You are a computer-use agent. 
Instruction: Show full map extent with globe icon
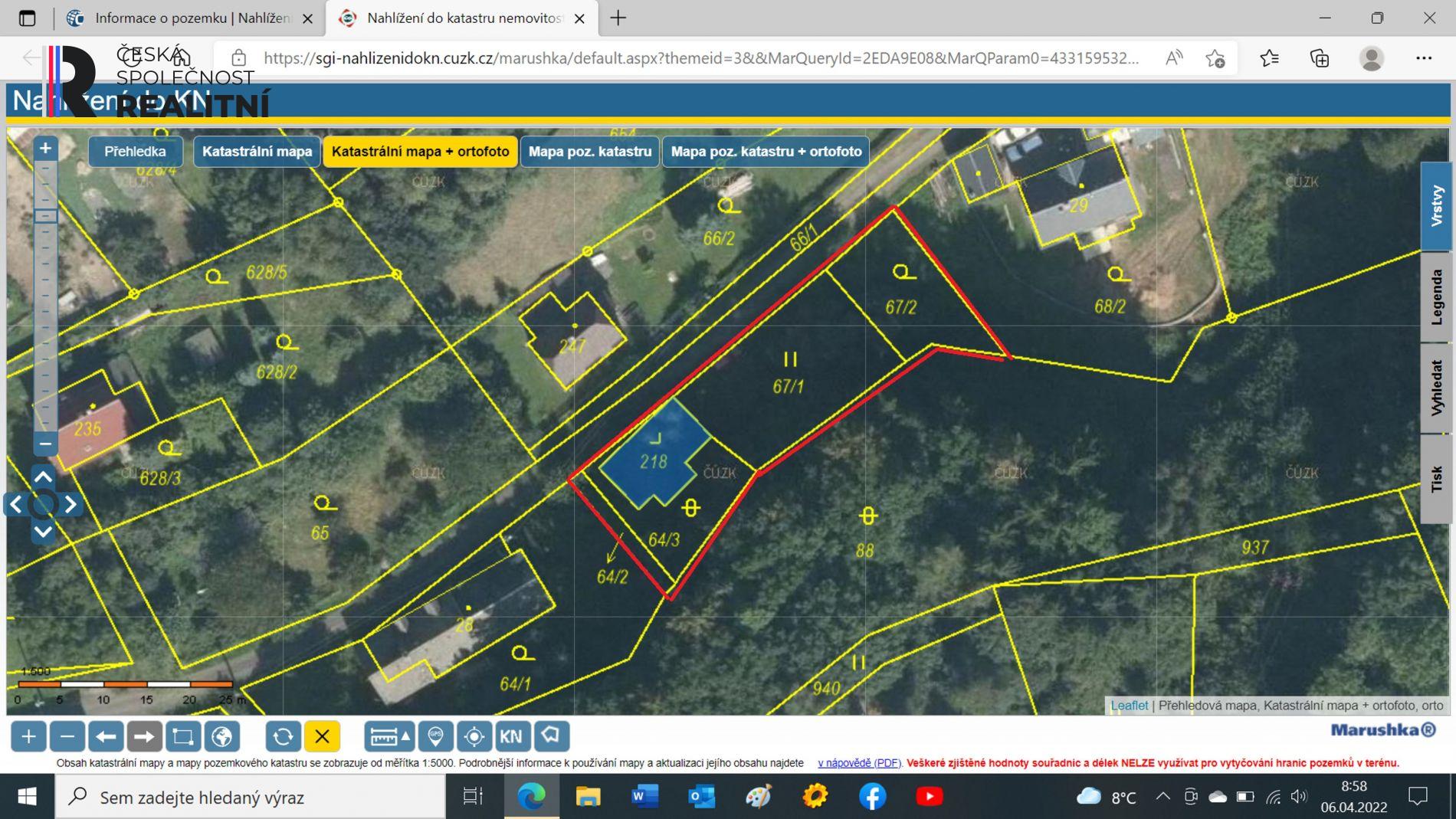coord(222,736)
